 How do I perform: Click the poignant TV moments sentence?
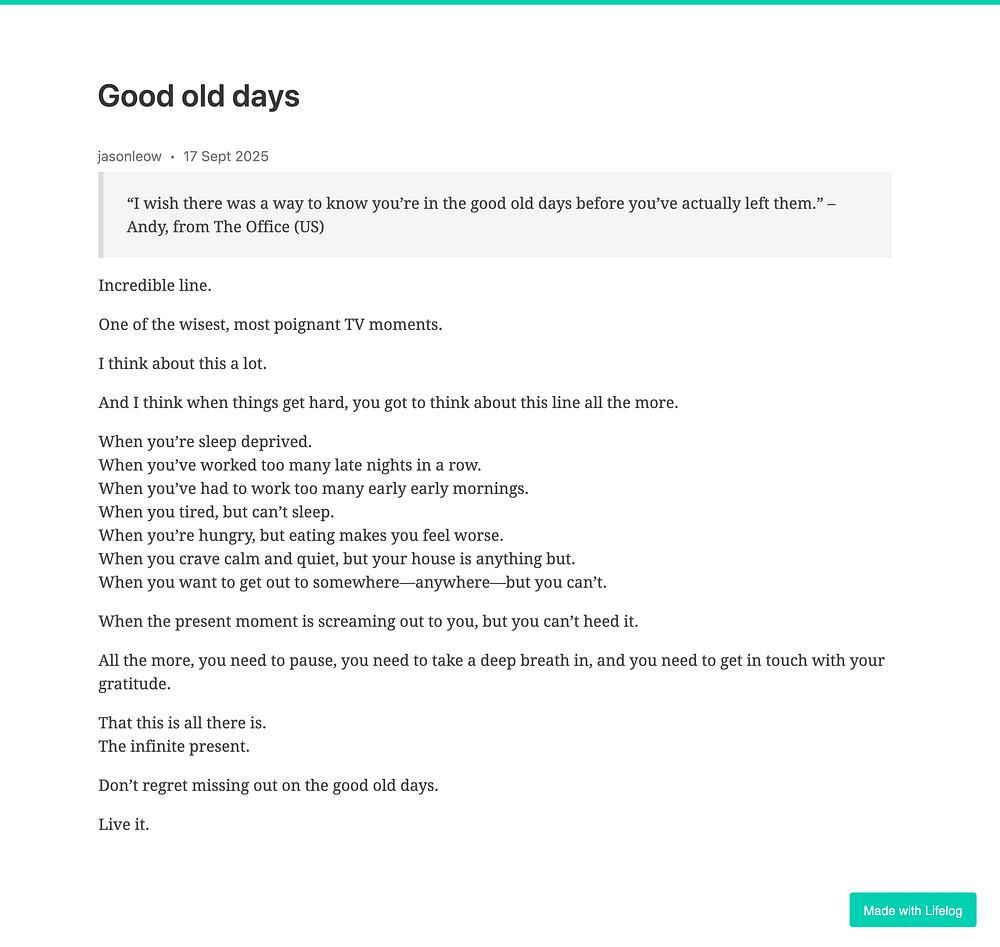click(x=270, y=325)
